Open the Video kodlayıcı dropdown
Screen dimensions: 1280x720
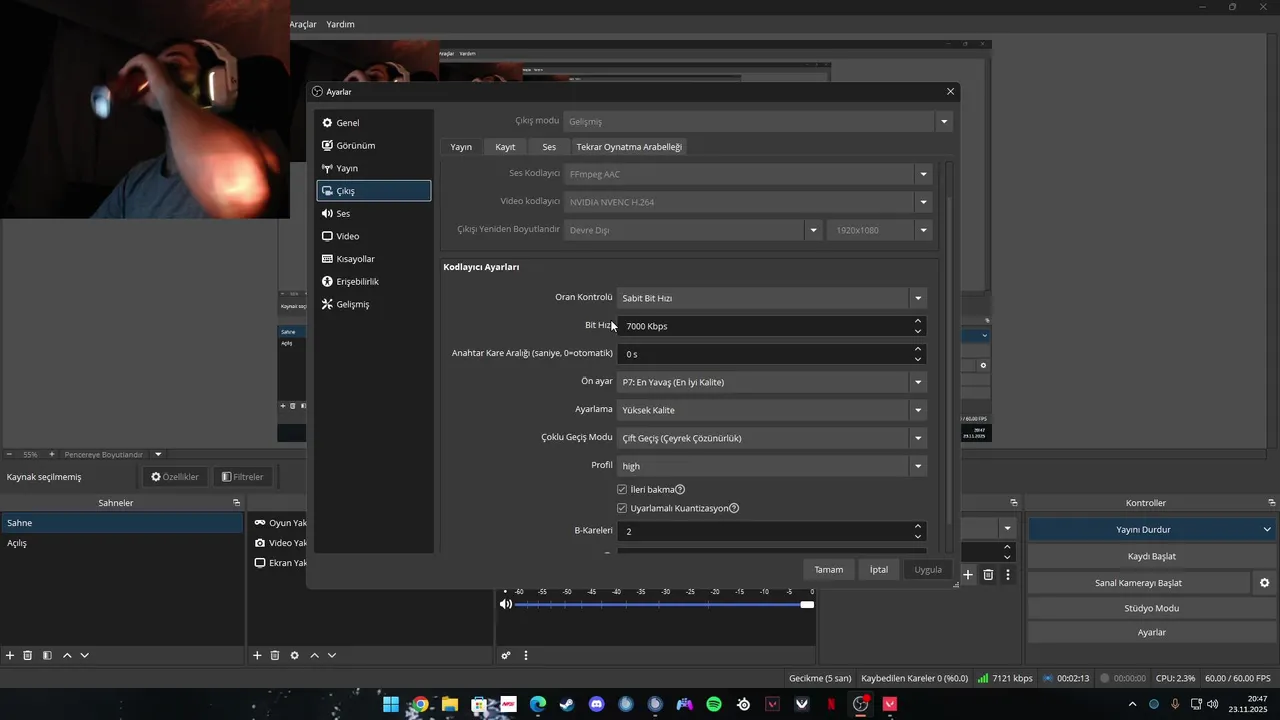[x=923, y=202]
